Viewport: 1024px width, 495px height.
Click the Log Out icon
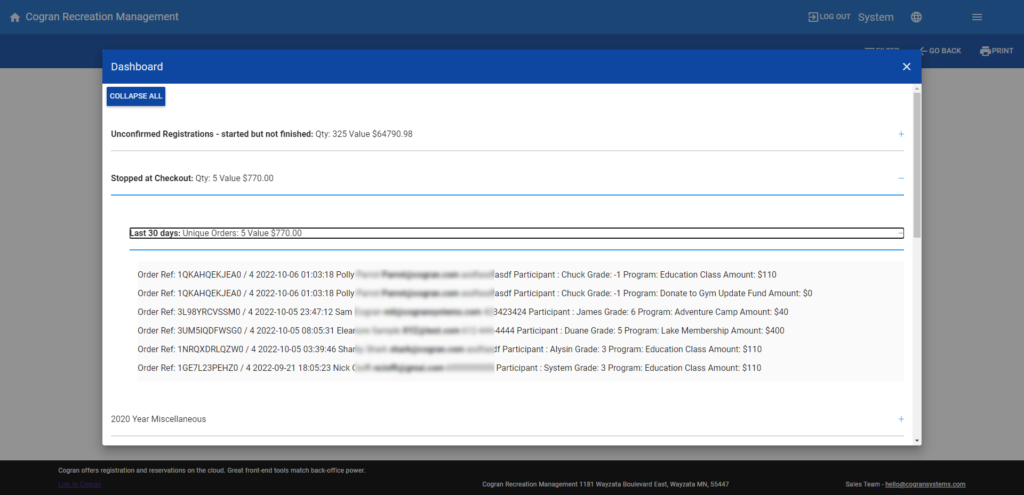pos(813,17)
